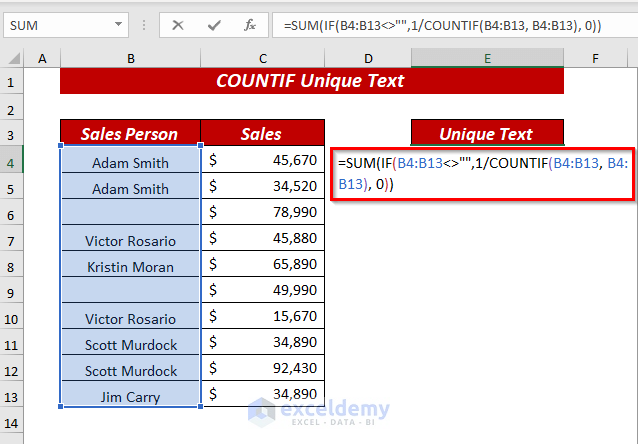Select the 'Sales Person' header cell
The width and height of the screenshot is (638, 444).
[x=131, y=133]
